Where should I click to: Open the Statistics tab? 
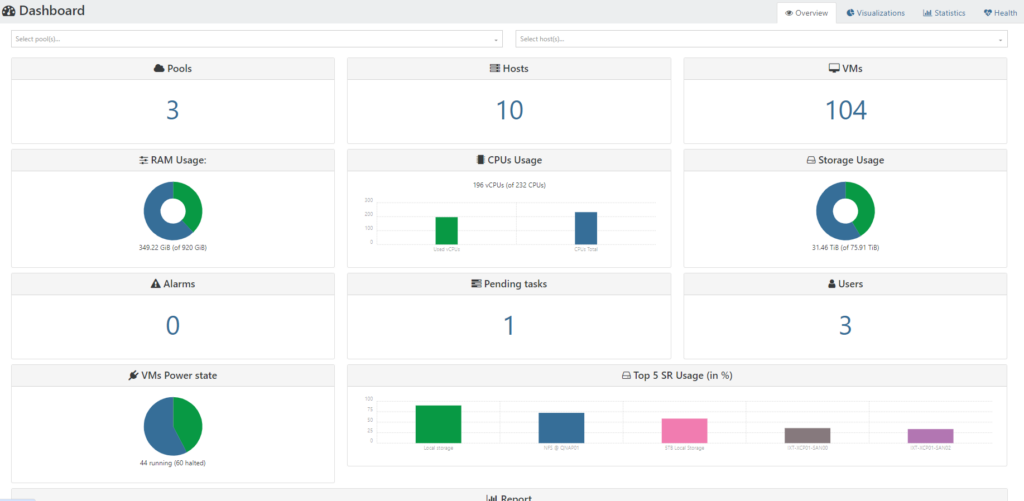pyautogui.click(x=943, y=13)
